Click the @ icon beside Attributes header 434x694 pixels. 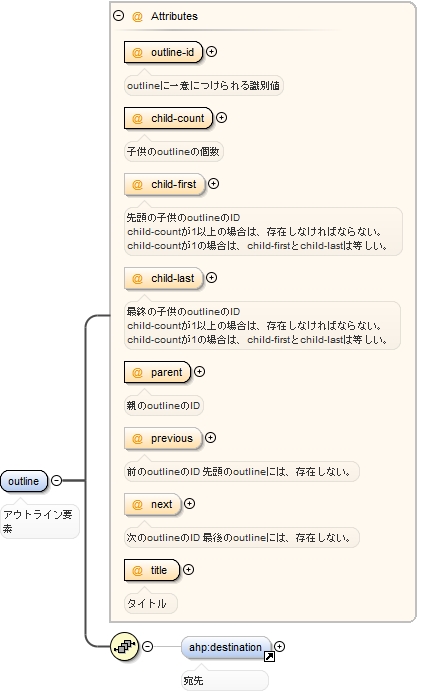[x=137, y=17]
